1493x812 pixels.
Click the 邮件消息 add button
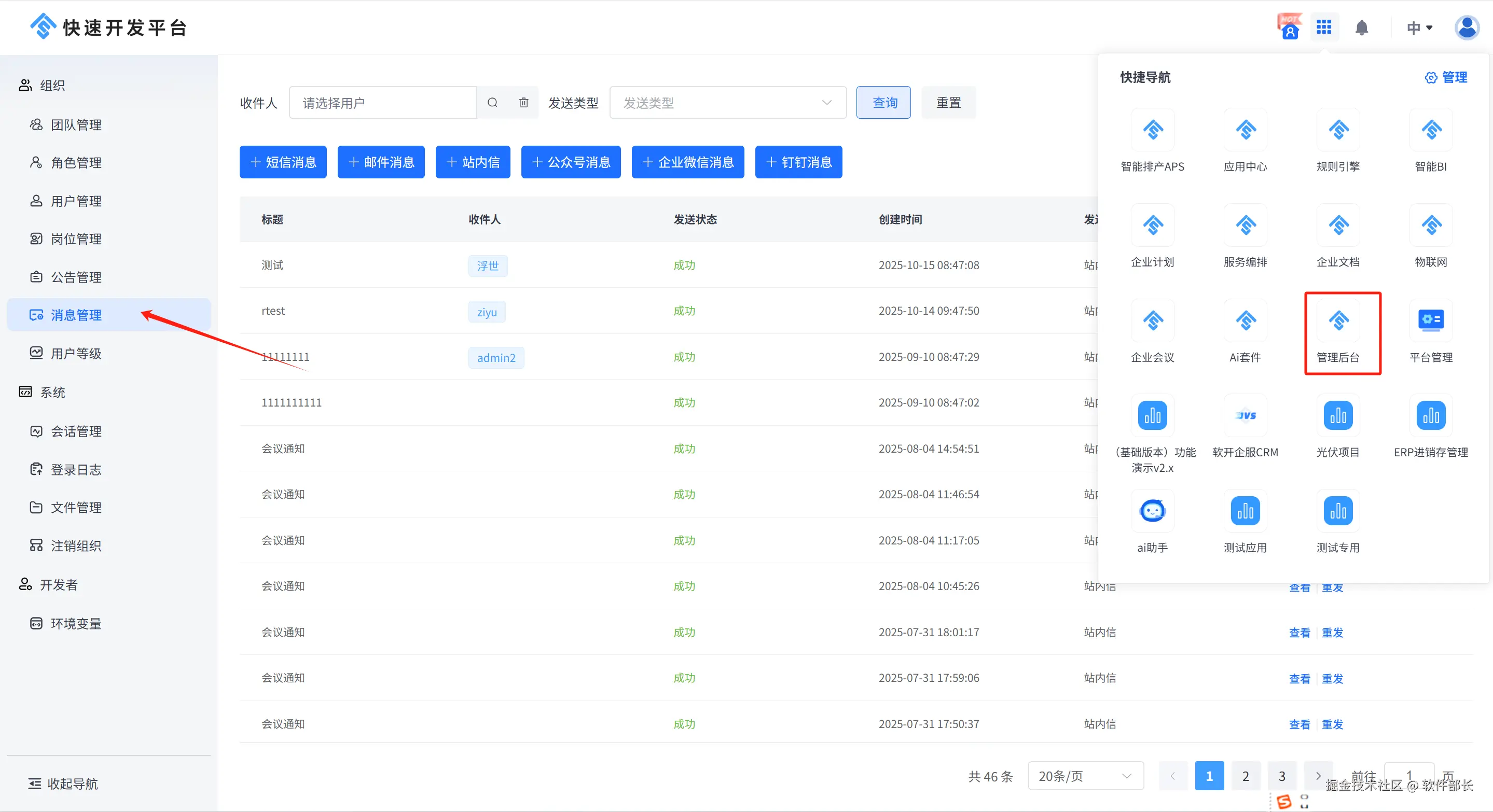[381, 162]
